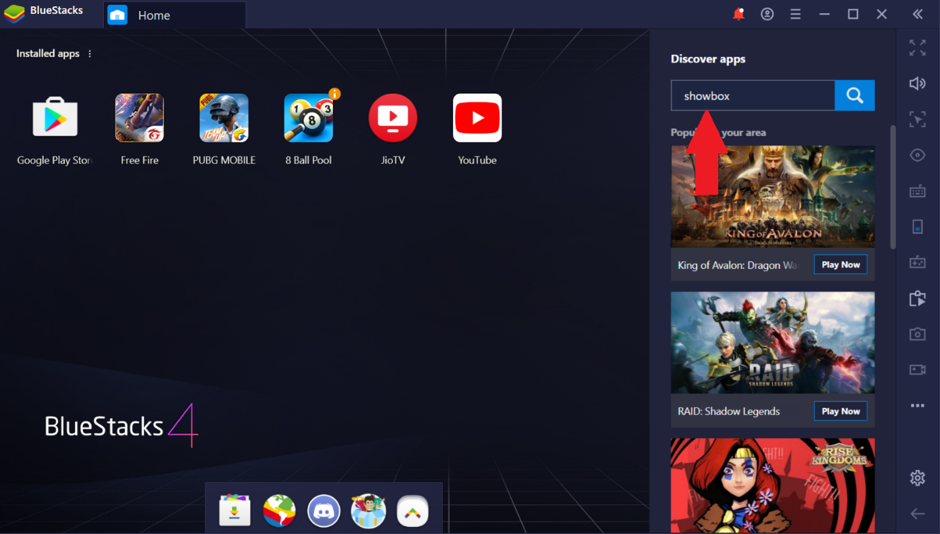Click the showbox search input field
The width and height of the screenshot is (940, 534).
tap(752, 96)
